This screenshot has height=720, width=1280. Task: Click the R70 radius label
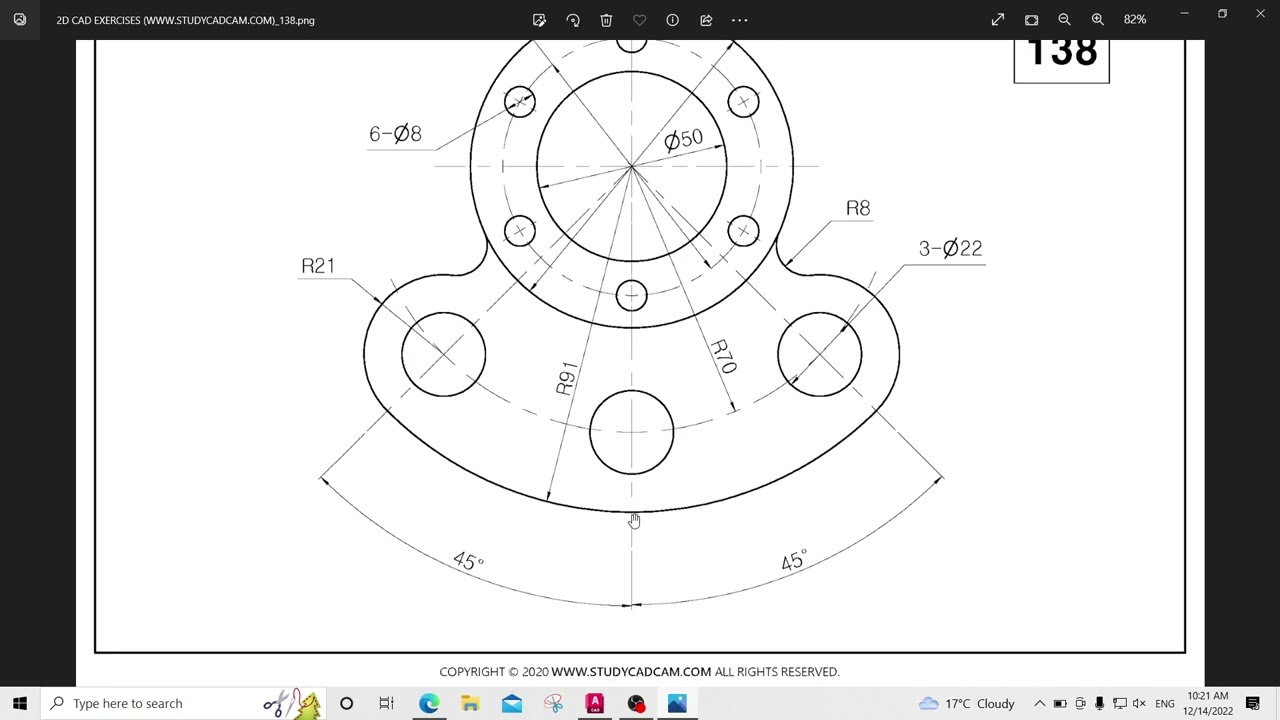coord(723,356)
